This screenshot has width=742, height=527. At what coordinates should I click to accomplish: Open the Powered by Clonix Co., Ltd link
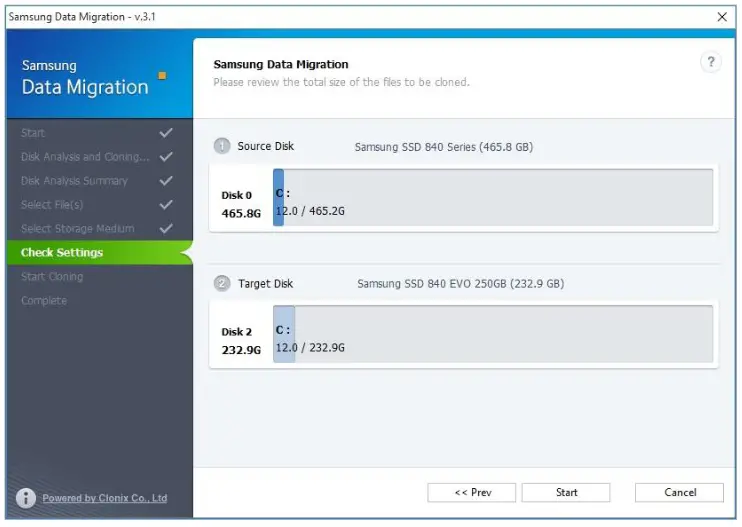pyautogui.click(x=105, y=498)
